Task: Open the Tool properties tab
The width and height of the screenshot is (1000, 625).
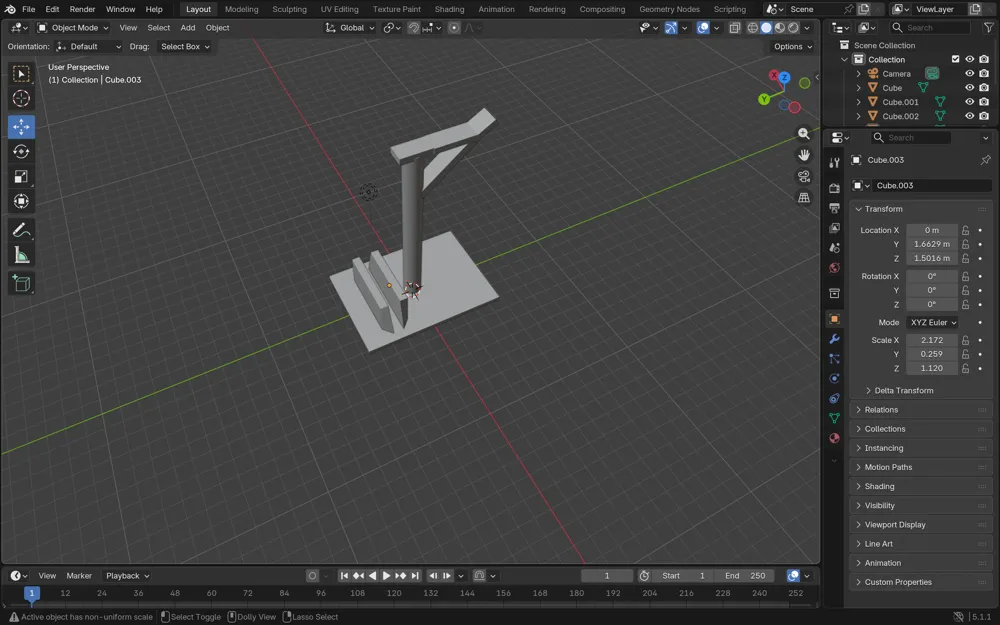Action: click(834, 163)
